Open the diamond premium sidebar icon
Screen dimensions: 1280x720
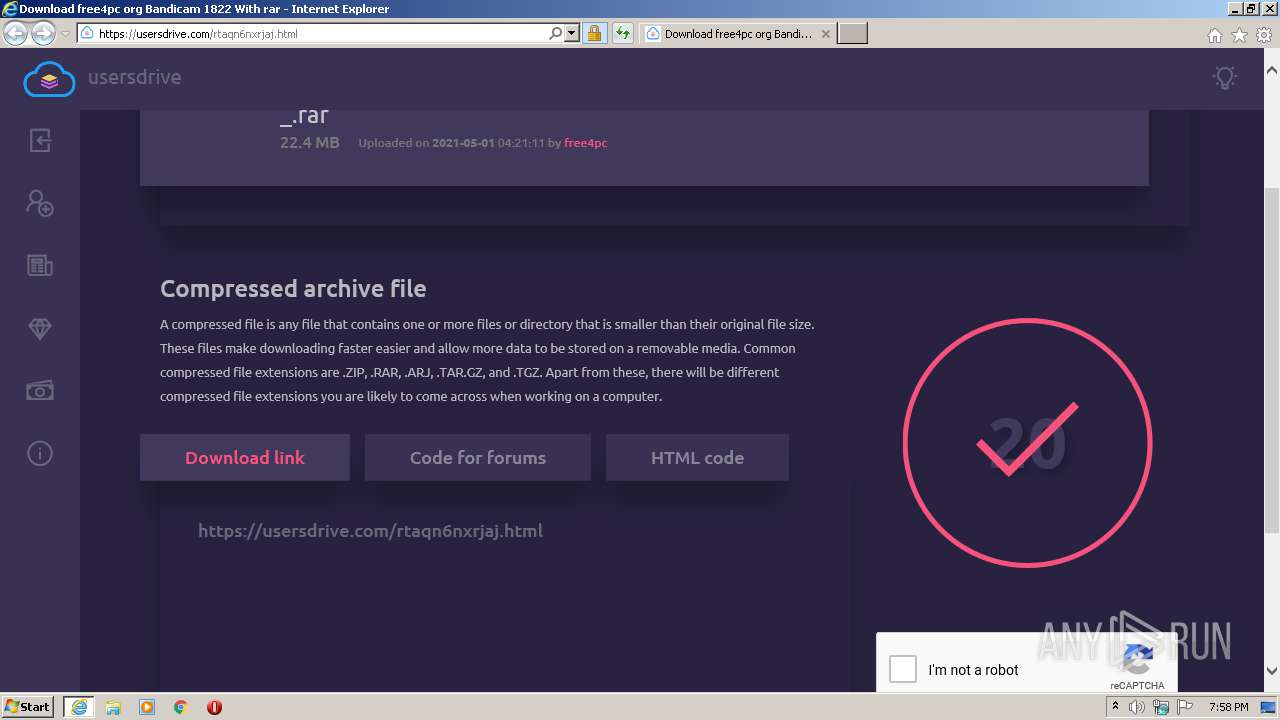coord(40,329)
